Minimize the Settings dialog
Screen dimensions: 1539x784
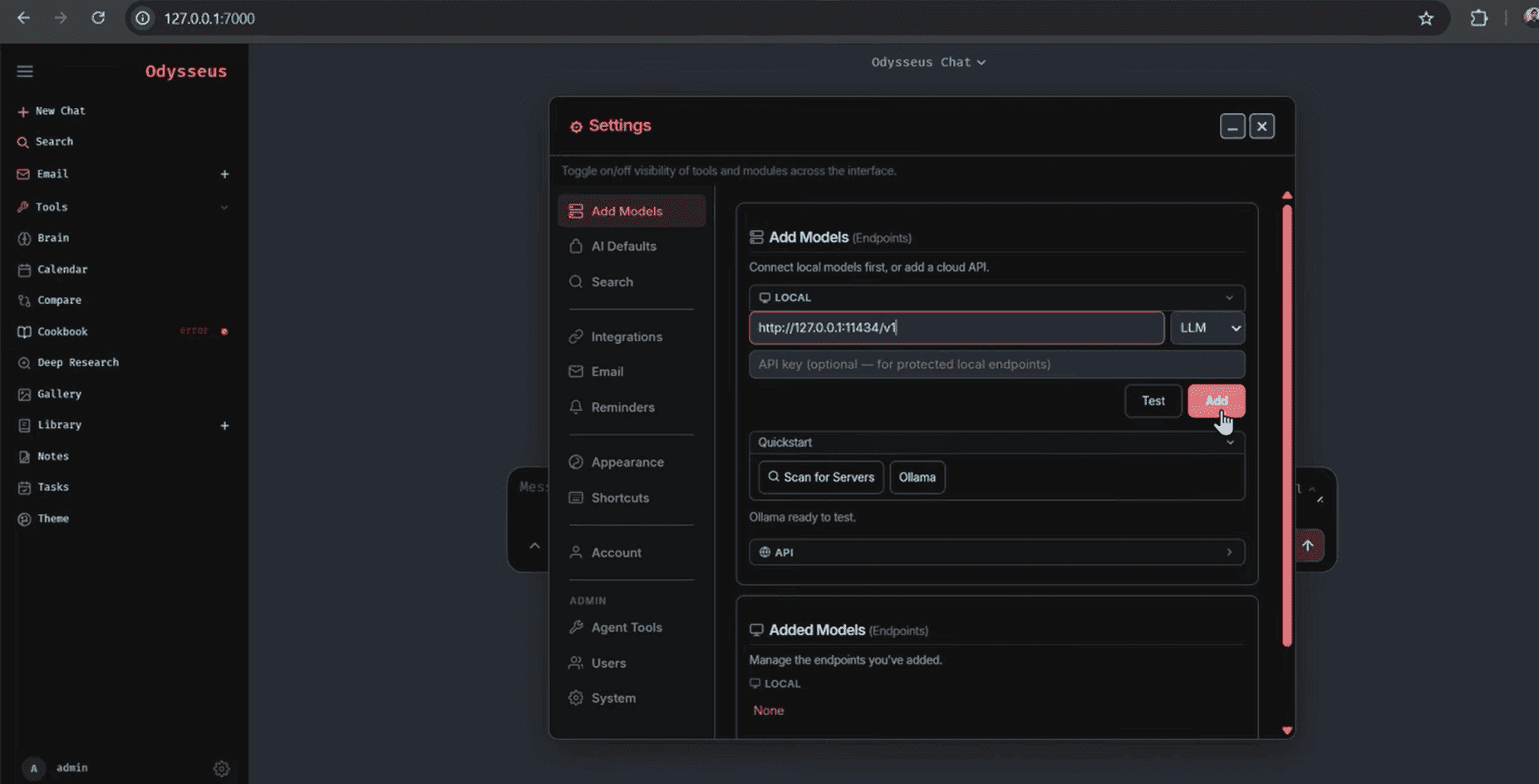[x=1232, y=126]
